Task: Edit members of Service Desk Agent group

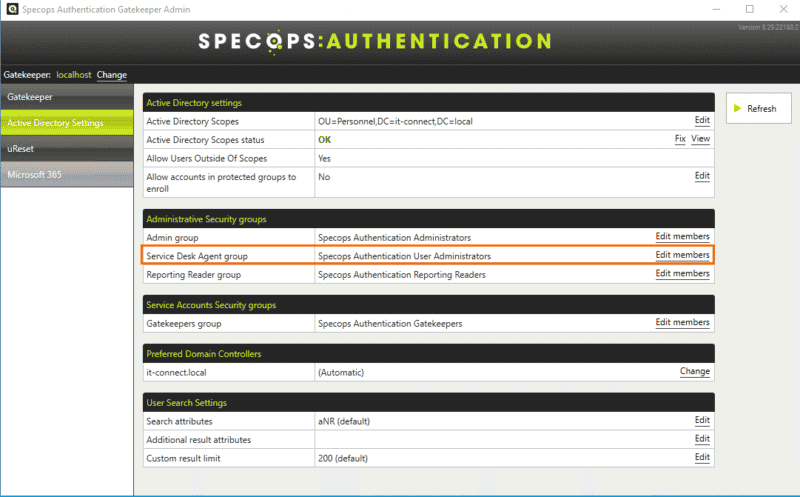Action: click(682, 255)
